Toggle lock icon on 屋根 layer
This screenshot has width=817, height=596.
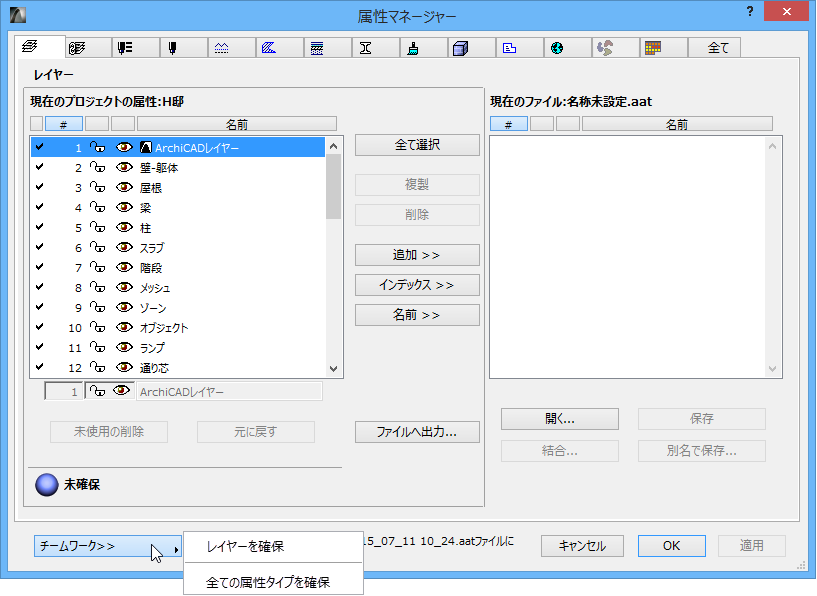(97, 187)
